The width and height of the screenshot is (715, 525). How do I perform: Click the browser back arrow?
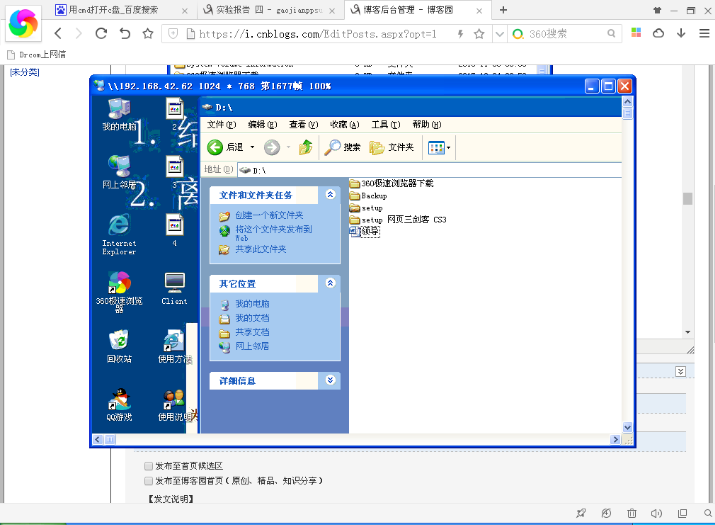57,33
